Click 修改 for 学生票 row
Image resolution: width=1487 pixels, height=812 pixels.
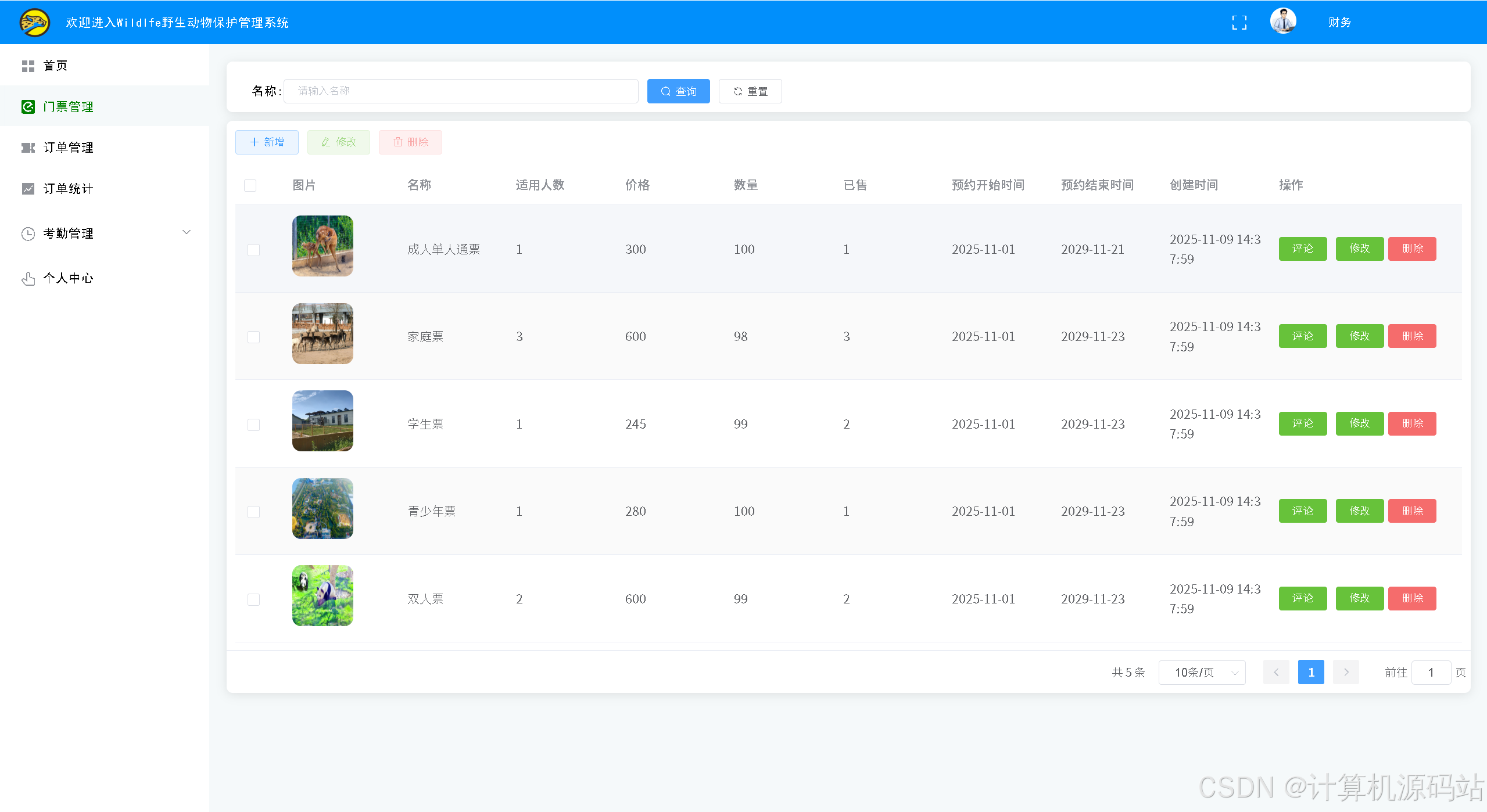(1359, 423)
